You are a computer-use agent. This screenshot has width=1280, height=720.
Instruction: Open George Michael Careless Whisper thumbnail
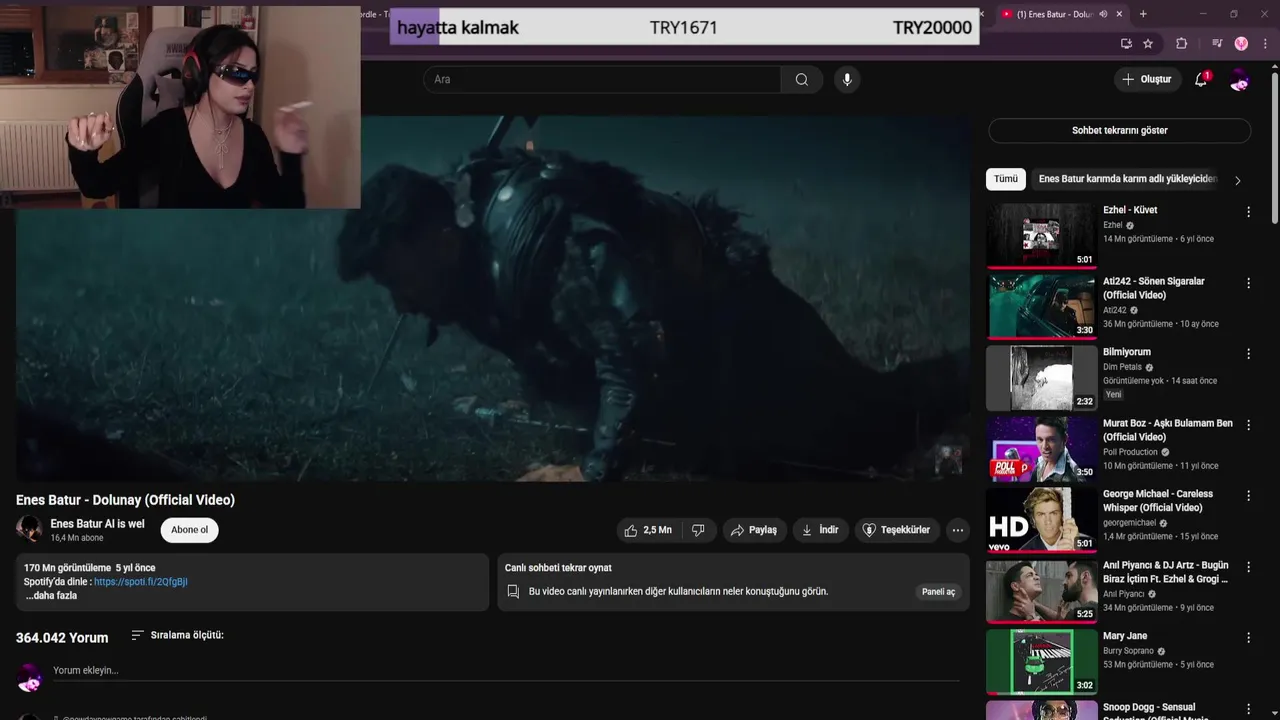pyautogui.click(x=1041, y=520)
